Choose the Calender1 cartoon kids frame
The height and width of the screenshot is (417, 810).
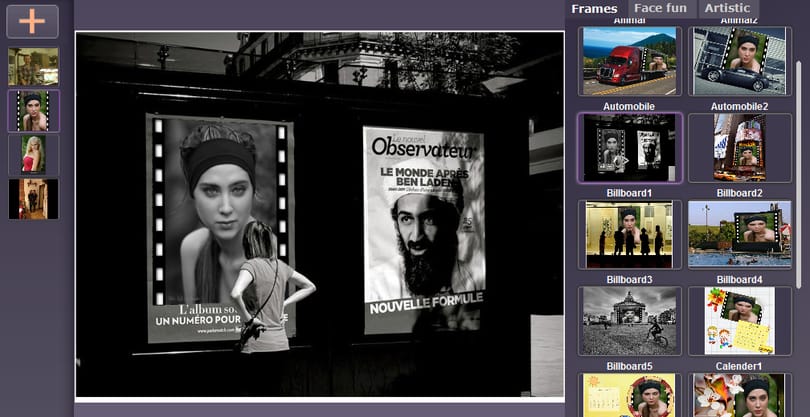coord(740,321)
